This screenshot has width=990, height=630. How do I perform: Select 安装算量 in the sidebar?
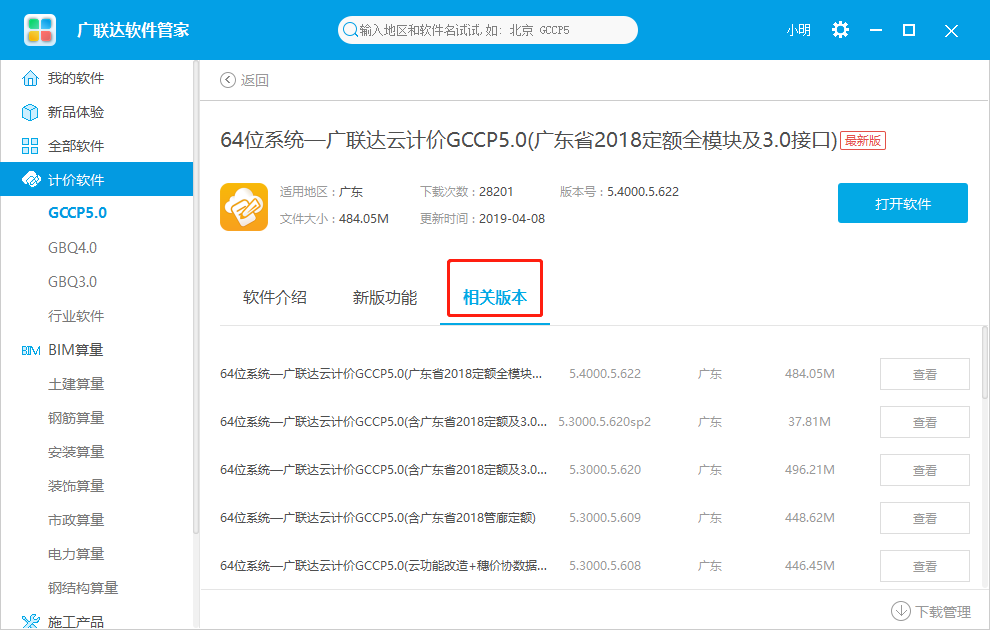pos(76,452)
